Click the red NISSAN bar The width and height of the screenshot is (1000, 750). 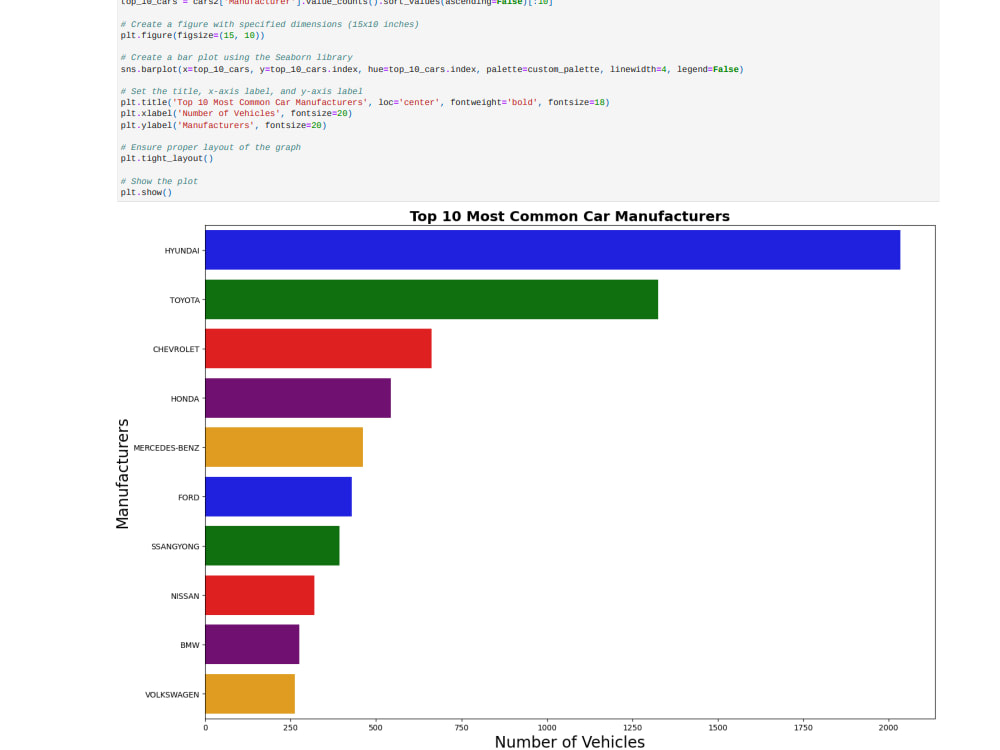click(260, 595)
